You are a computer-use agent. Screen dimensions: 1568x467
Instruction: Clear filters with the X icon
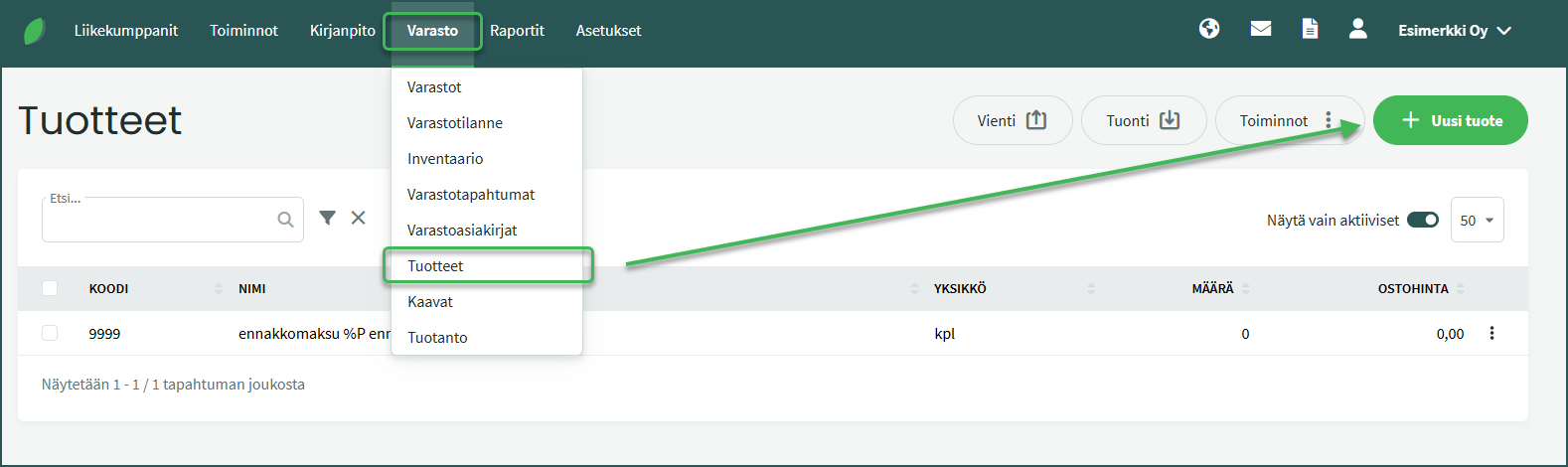click(359, 218)
